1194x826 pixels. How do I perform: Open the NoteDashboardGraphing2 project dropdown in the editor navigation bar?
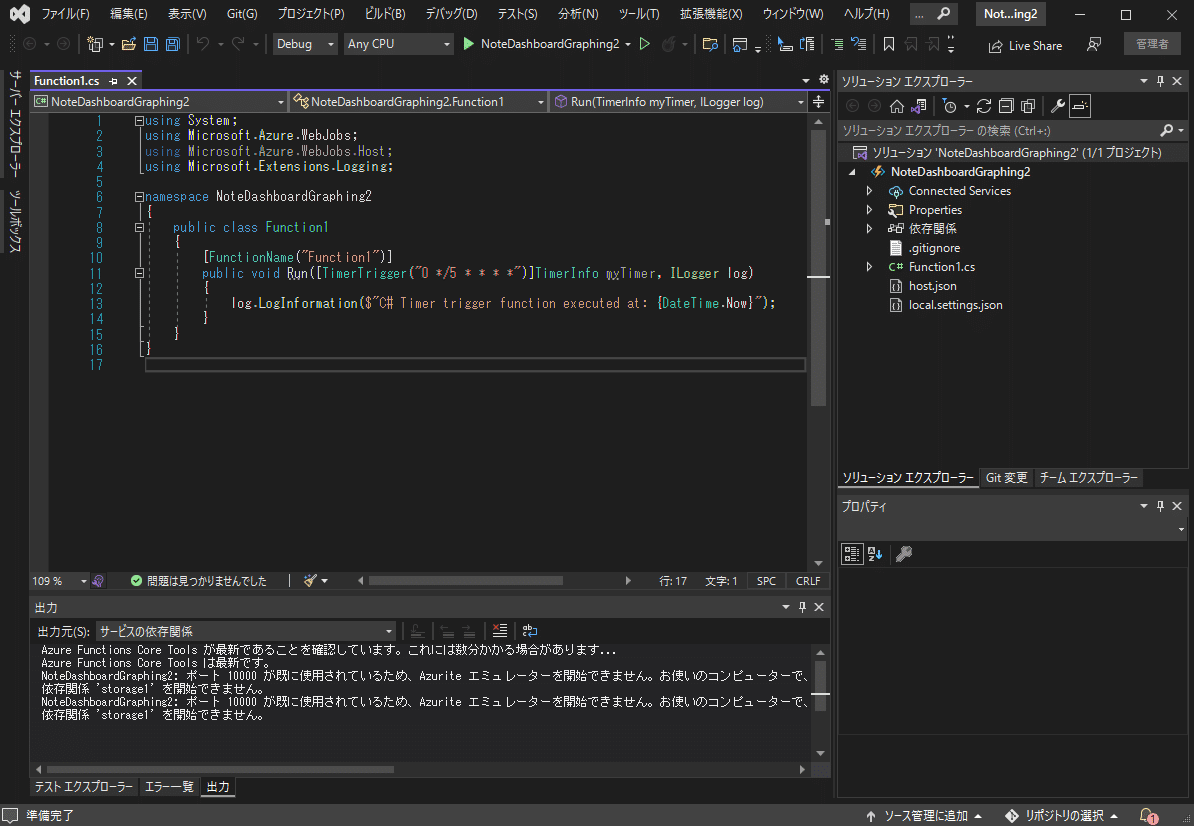(159, 101)
